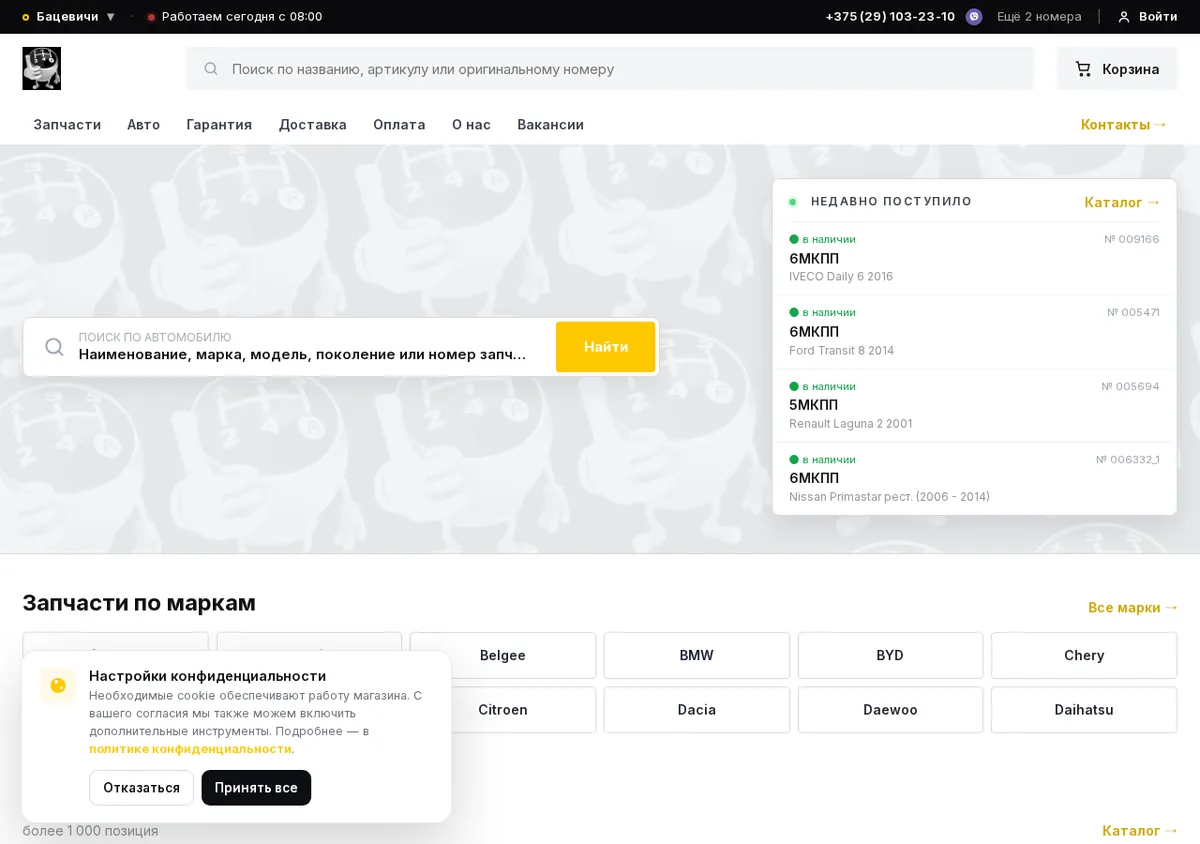Accept all cookies with Принять все

tap(256, 788)
